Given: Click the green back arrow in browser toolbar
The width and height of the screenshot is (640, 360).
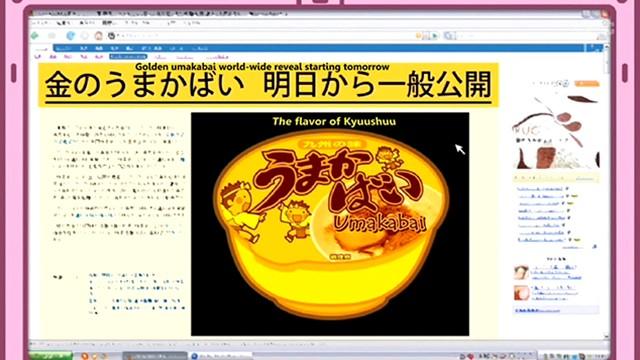Looking at the screenshot, I should pos(35,36).
